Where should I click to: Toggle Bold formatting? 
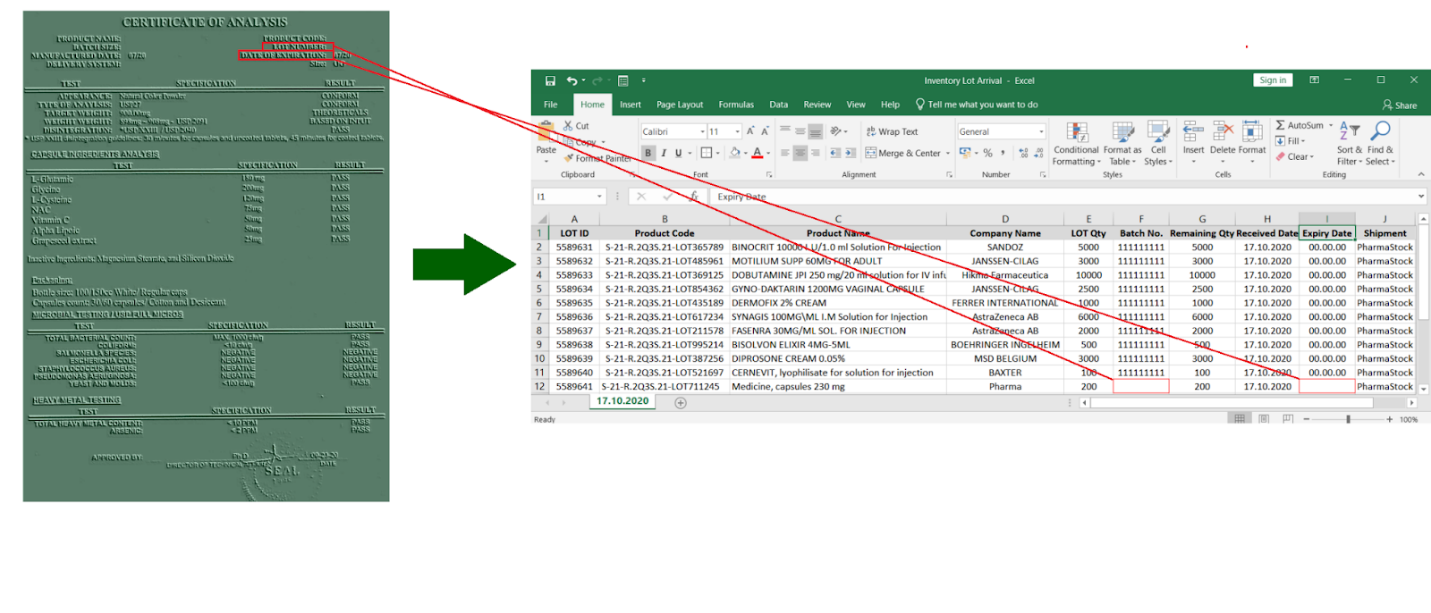(x=648, y=153)
